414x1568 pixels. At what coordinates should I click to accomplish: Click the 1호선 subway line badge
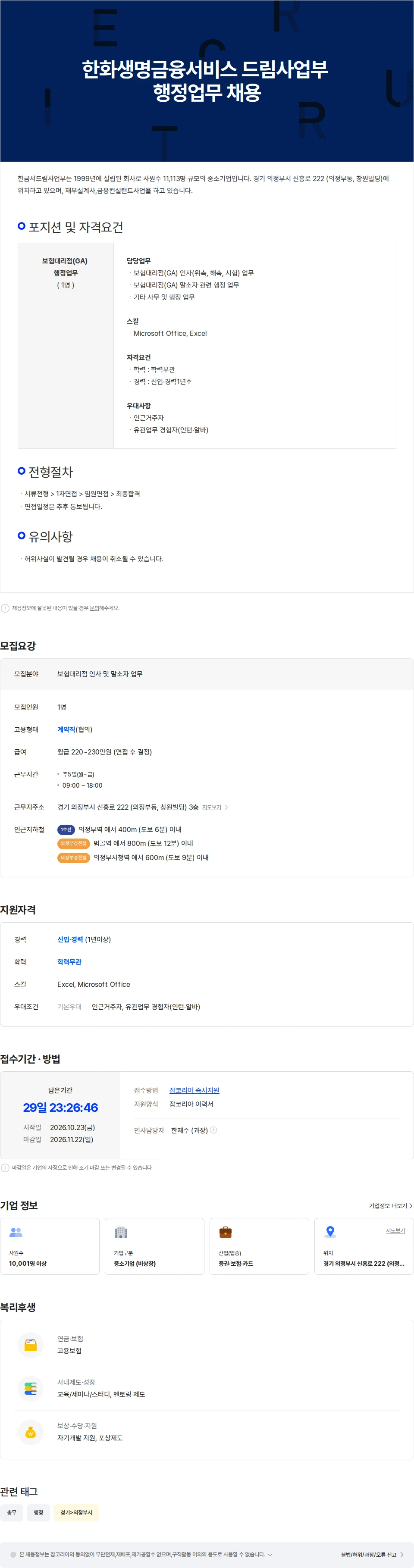click(x=66, y=829)
